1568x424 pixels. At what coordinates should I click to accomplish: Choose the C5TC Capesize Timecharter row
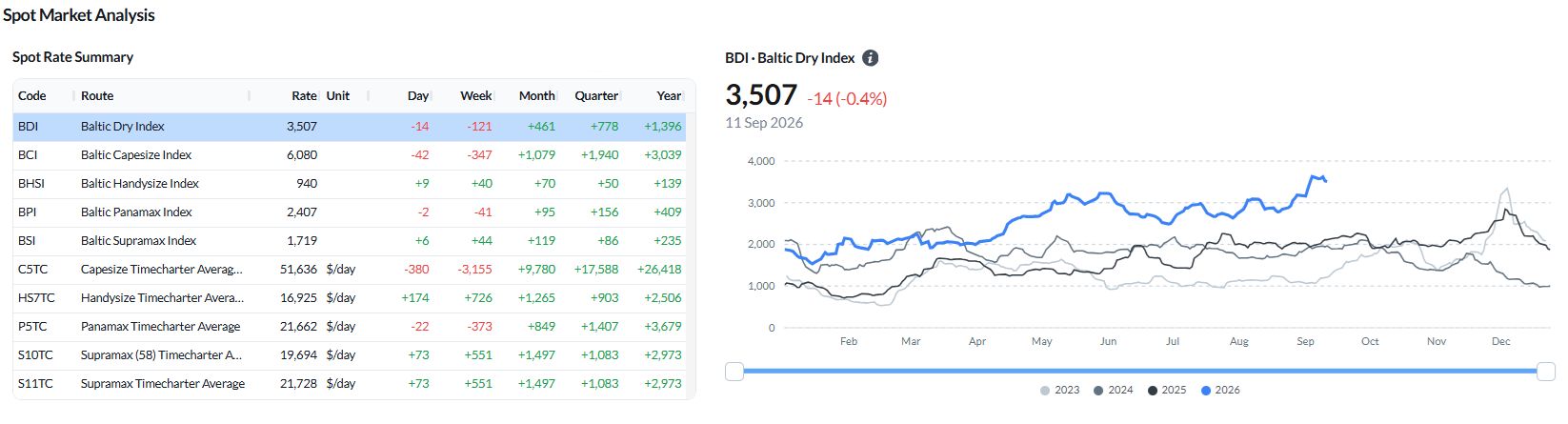(350, 270)
